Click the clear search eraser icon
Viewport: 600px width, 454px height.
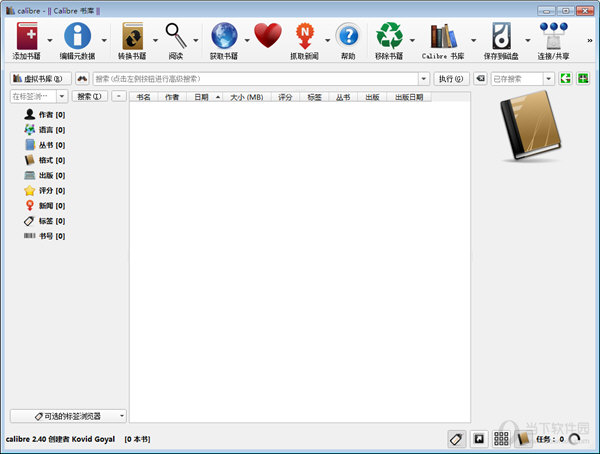480,79
